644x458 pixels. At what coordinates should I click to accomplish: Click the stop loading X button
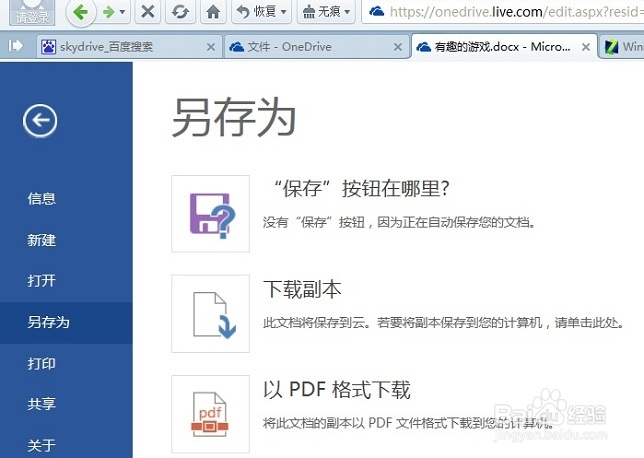click(148, 12)
